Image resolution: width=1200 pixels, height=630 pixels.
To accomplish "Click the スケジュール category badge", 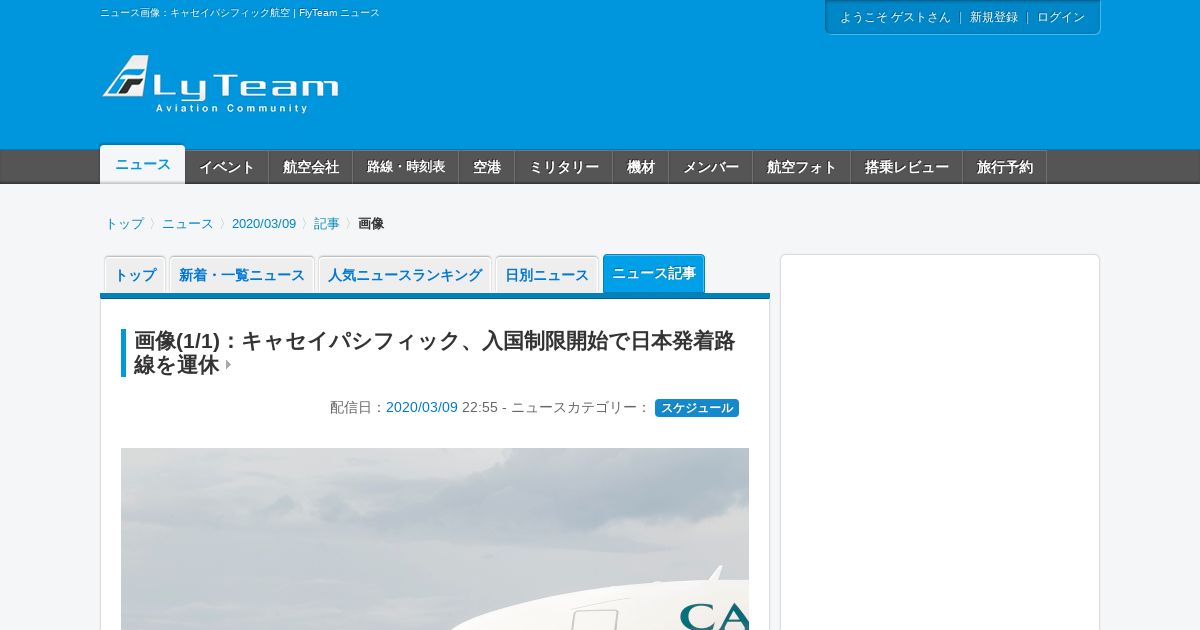I will (697, 408).
